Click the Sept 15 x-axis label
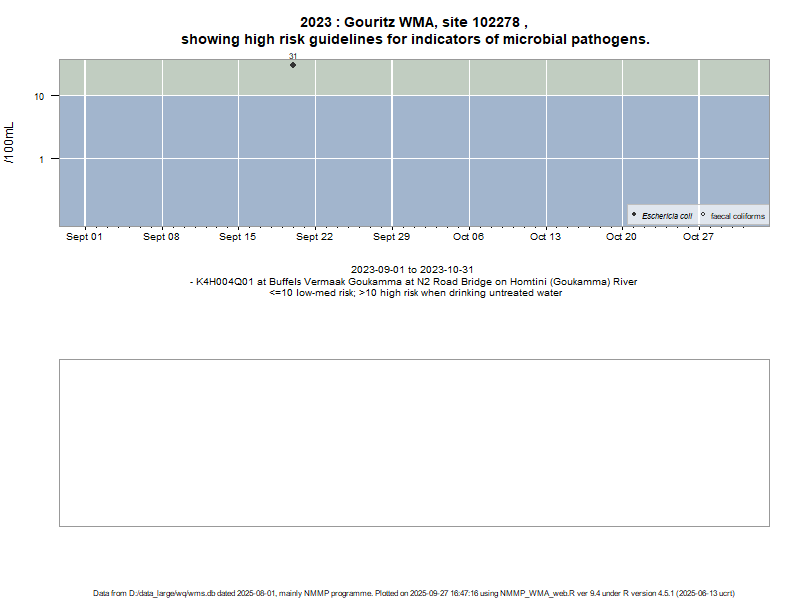 (x=238, y=237)
